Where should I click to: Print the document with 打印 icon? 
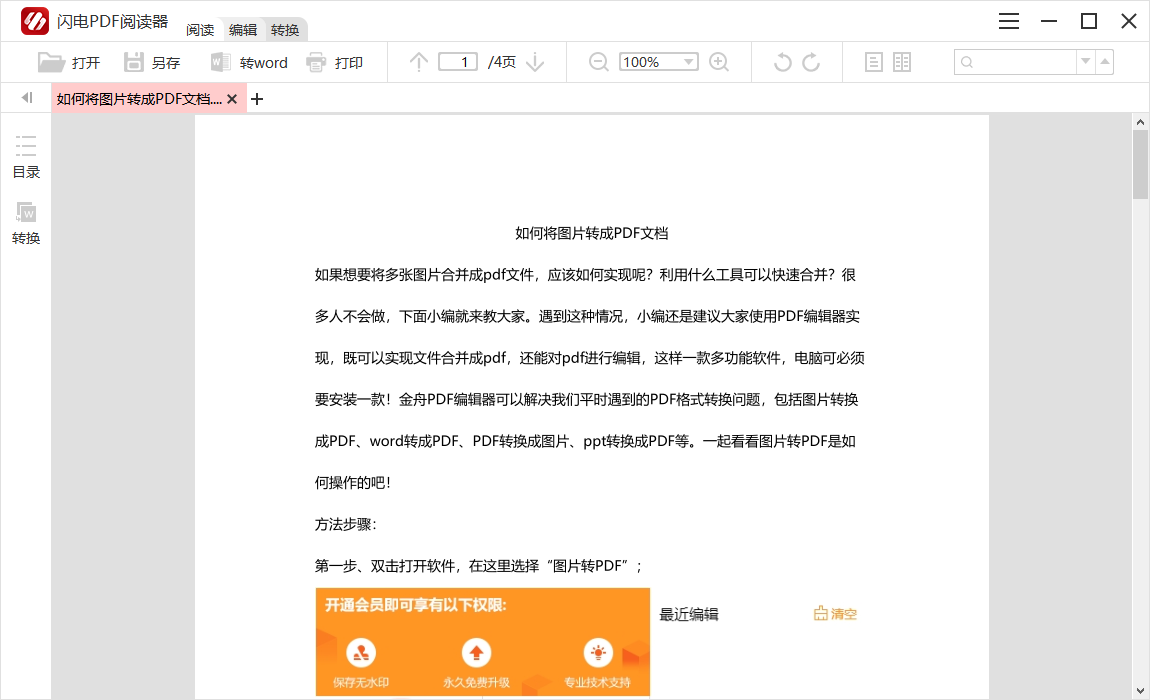click(316, 62)
